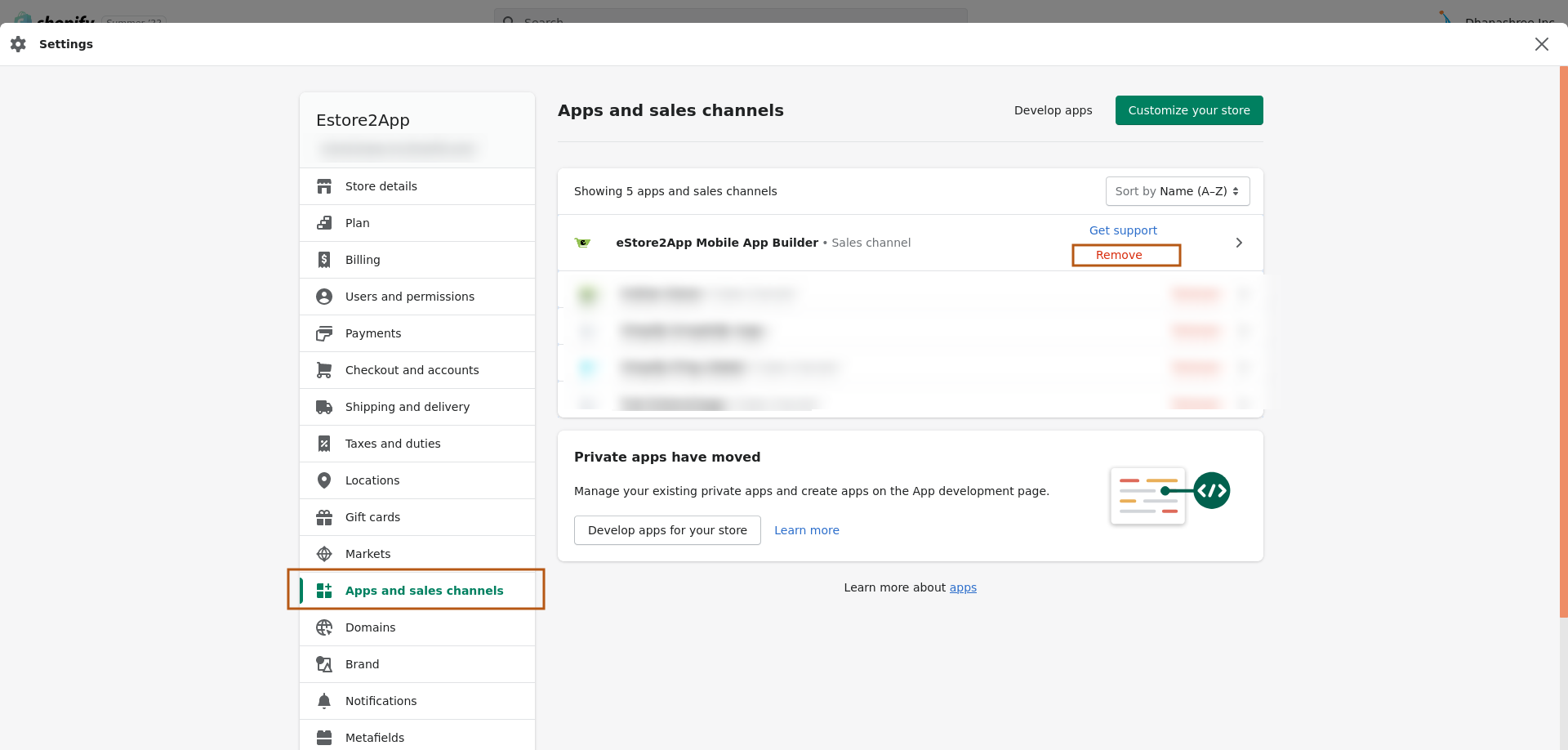Image resolution: width=1568 pixels, height=750 pixels.
Task: Select Checkout and accounts
Action: 417,370
